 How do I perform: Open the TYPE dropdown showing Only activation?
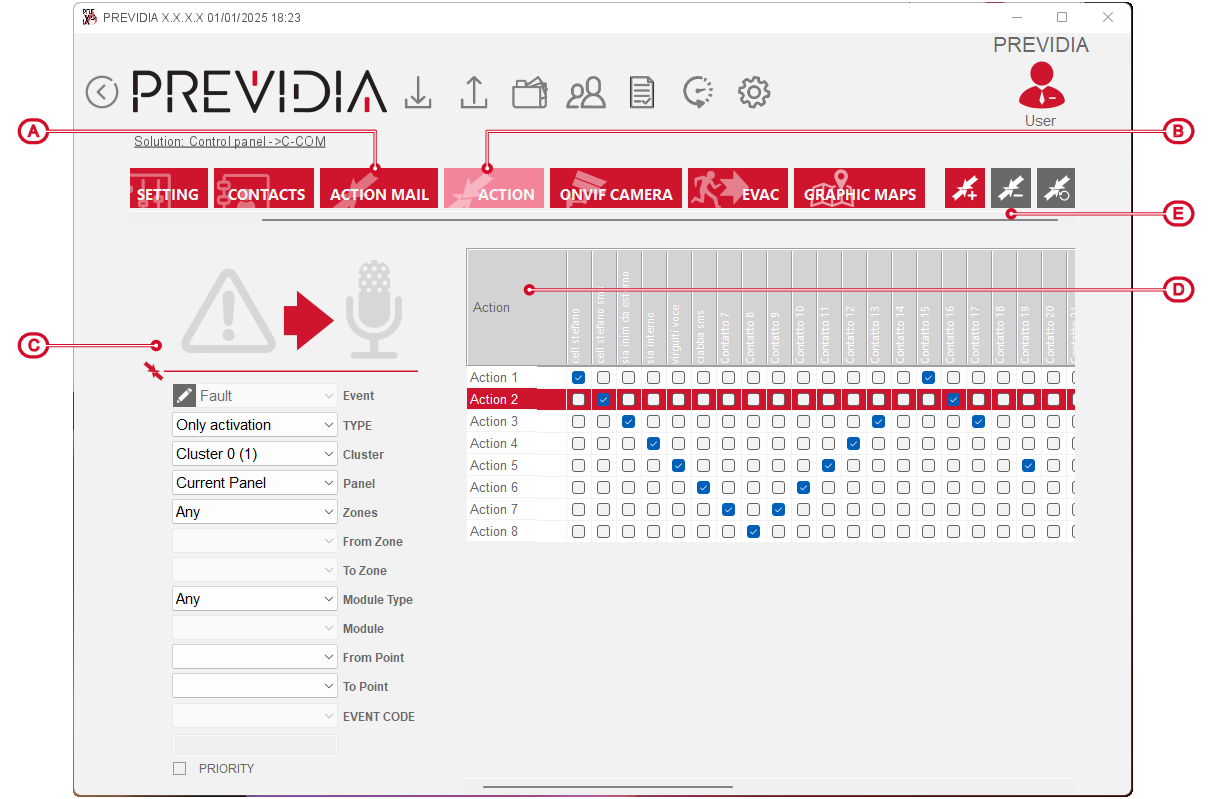click(x=255, y=425)
